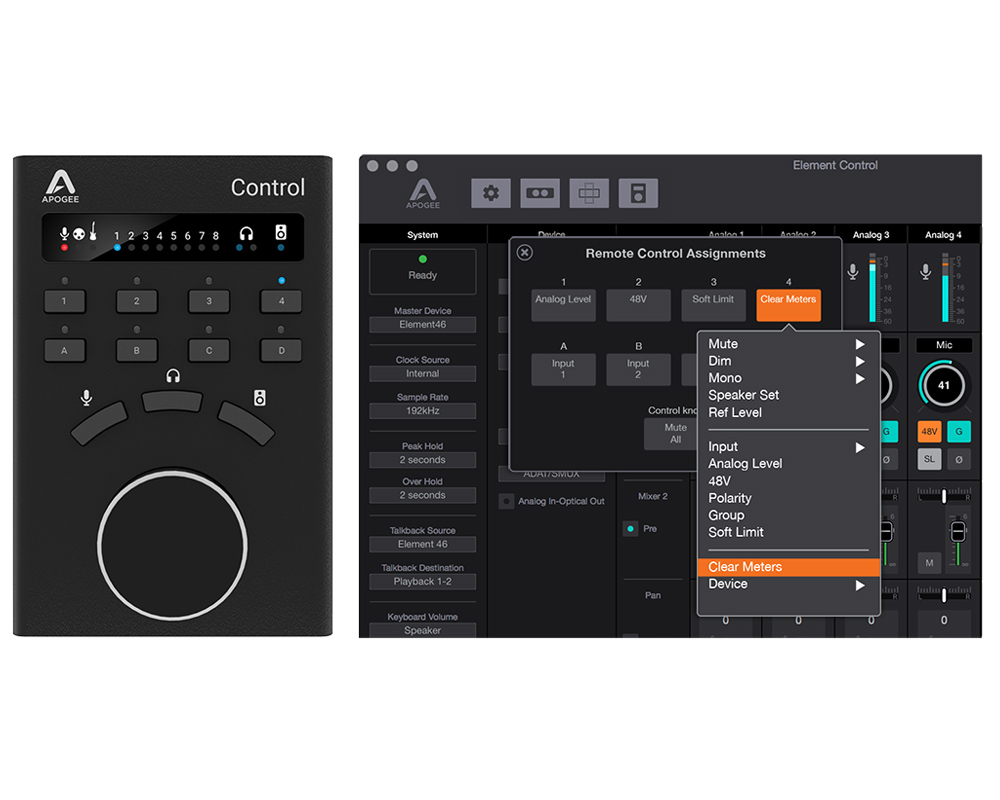Select assignment button 3 Soft Limit

click(x=713, y=305)
